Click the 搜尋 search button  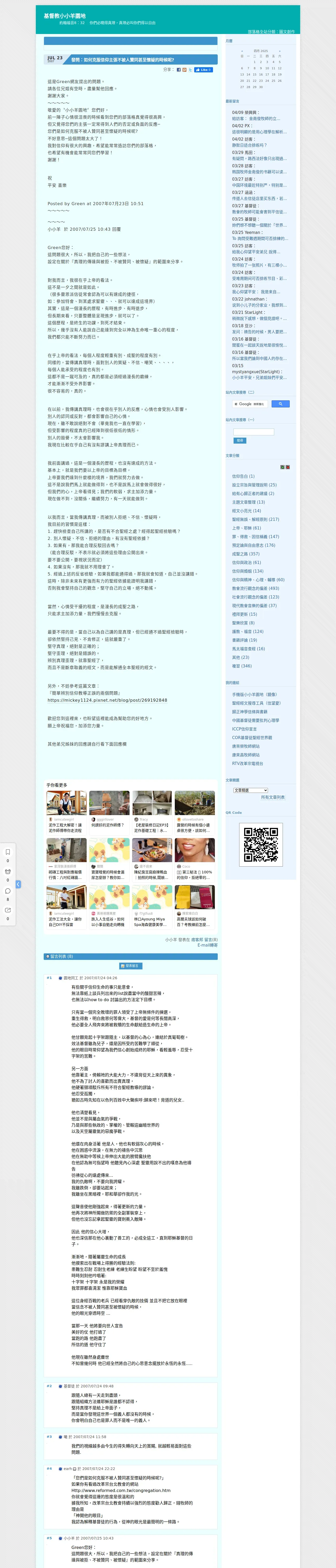(x=240, y=440)
